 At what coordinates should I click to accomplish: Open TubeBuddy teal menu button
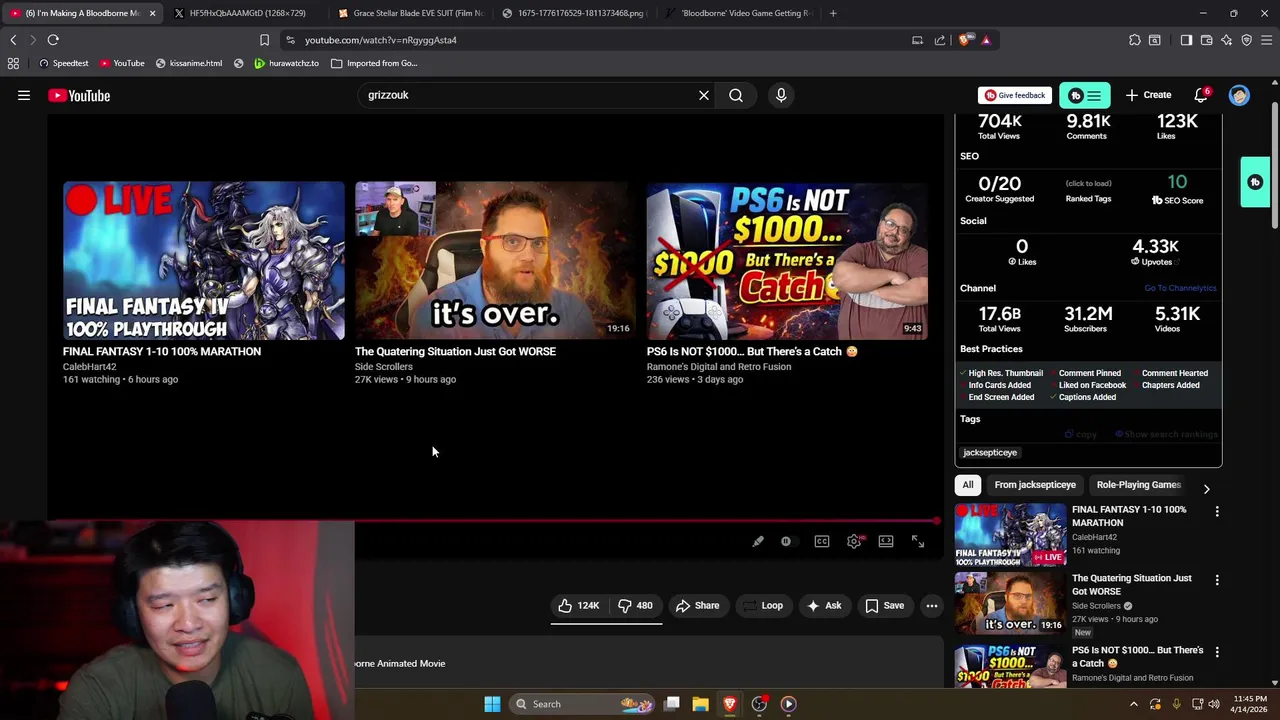pyautogui.click(x=1085, y=95)
